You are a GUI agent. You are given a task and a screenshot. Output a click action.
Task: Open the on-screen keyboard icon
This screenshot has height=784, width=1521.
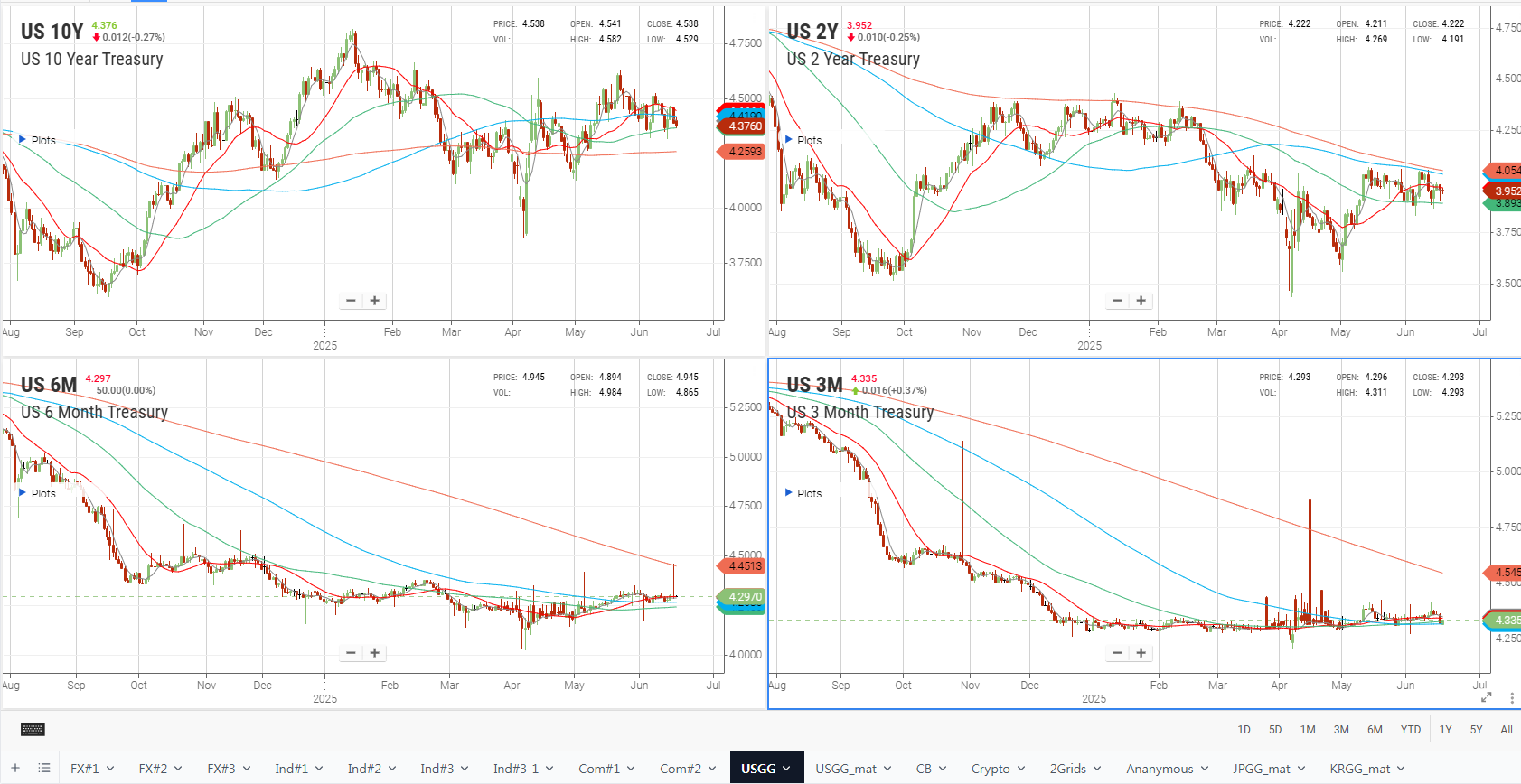33,730
